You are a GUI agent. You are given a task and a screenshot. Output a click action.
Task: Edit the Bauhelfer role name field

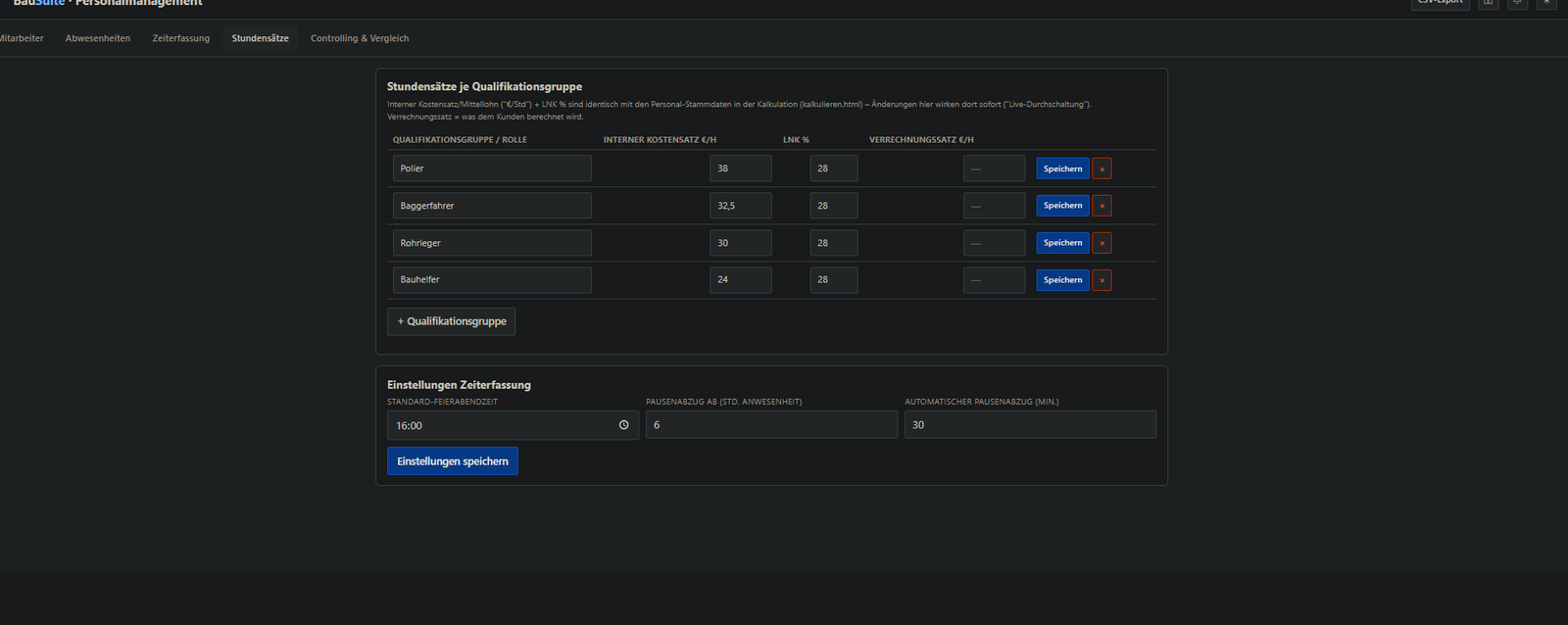[492, 280]
